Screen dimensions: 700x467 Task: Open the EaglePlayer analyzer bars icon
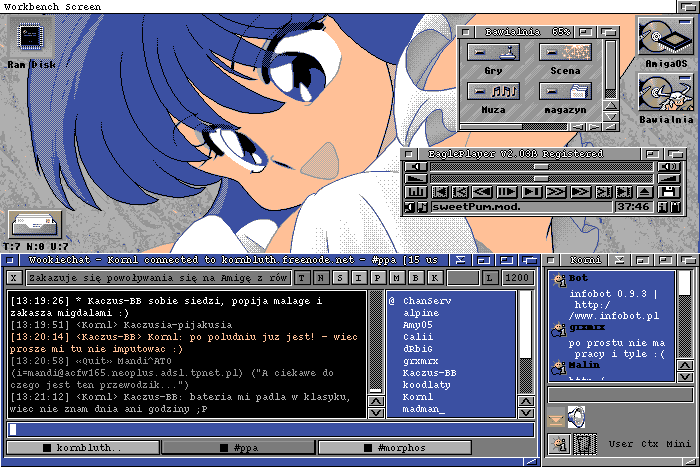(416, 192)
